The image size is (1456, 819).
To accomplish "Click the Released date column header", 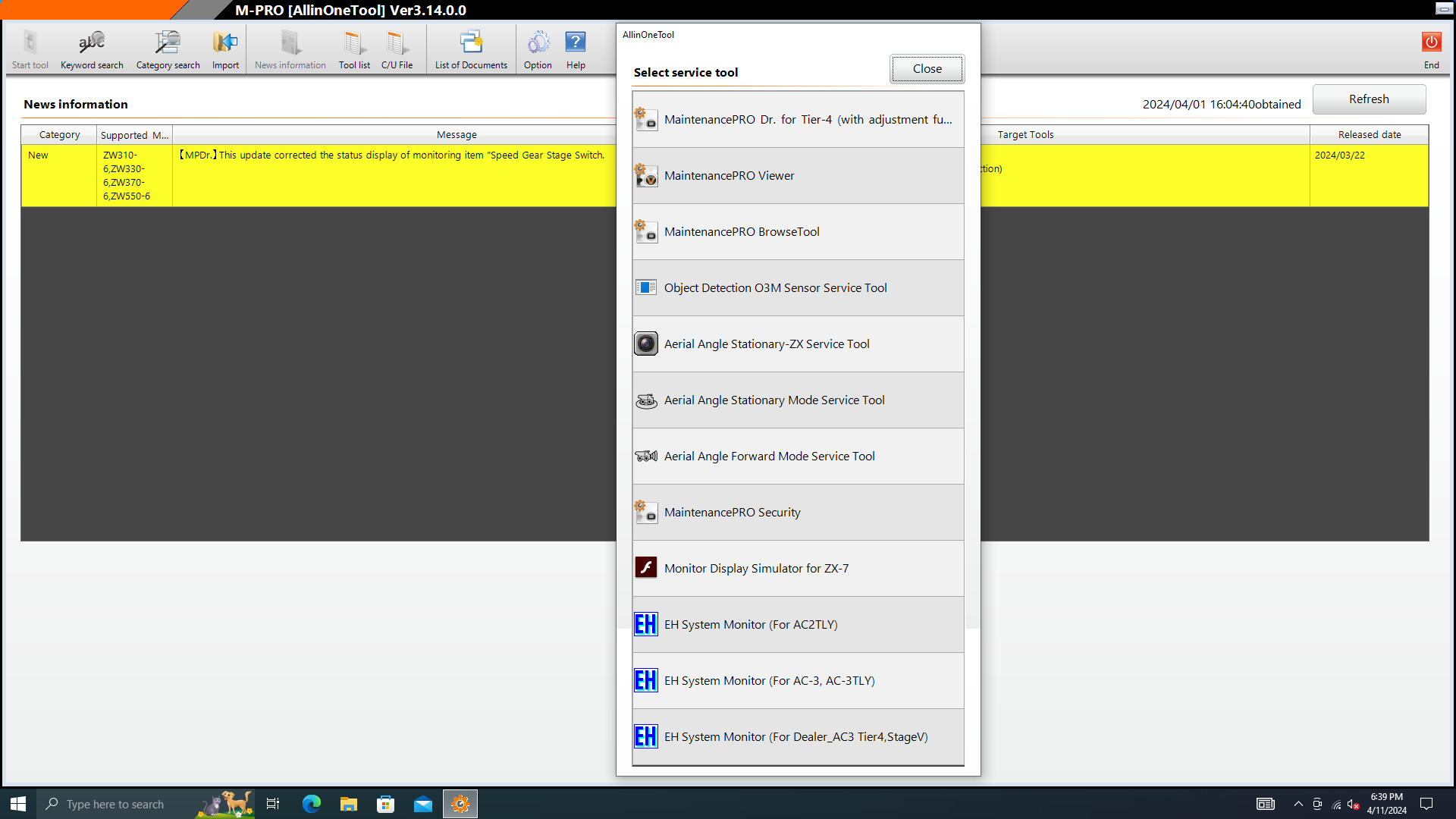I will pos(1370,135).
